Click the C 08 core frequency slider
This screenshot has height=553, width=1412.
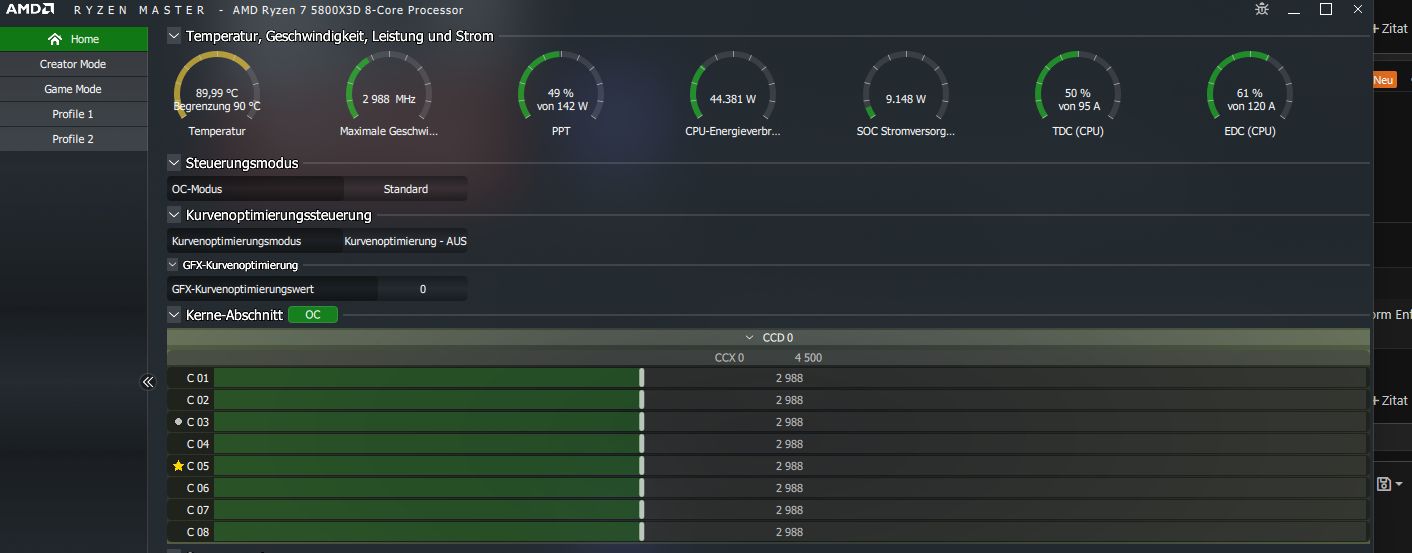coord(790,532)
